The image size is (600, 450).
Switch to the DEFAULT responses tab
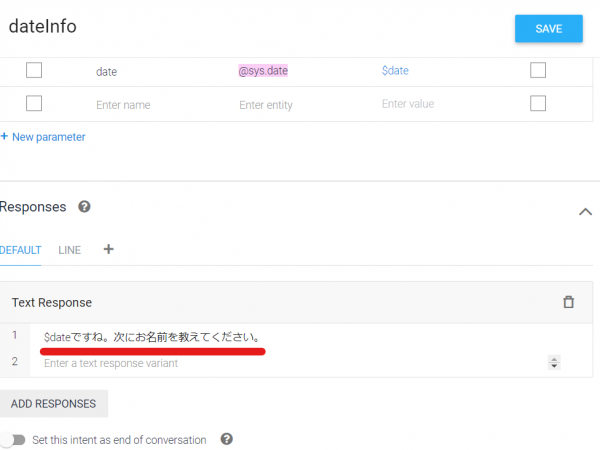[21, 249]
